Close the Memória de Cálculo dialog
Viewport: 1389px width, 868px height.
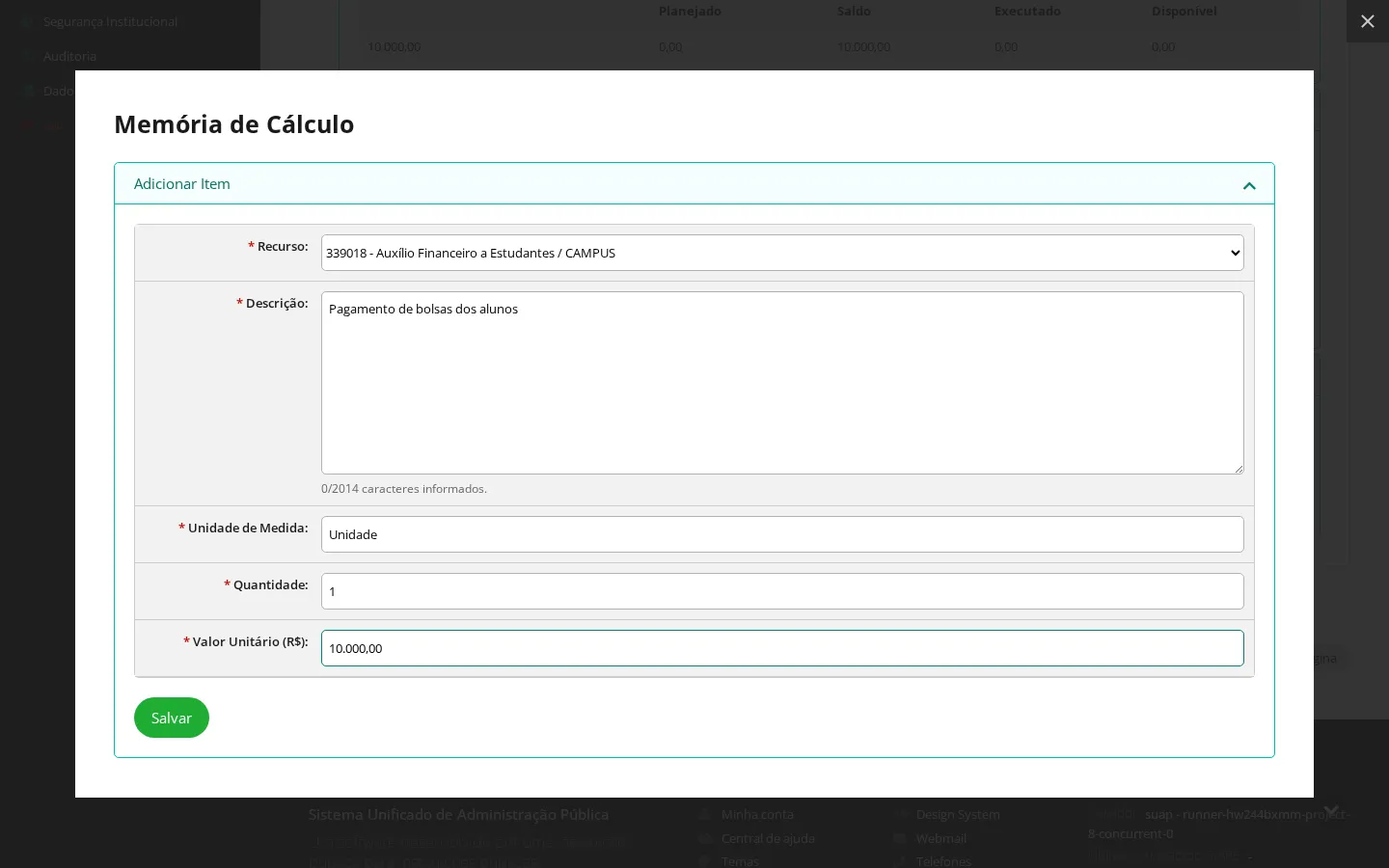(1367, 21)
